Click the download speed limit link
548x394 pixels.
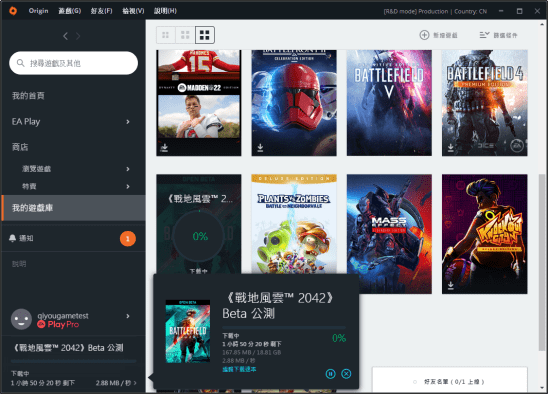(x=239, y=369)
